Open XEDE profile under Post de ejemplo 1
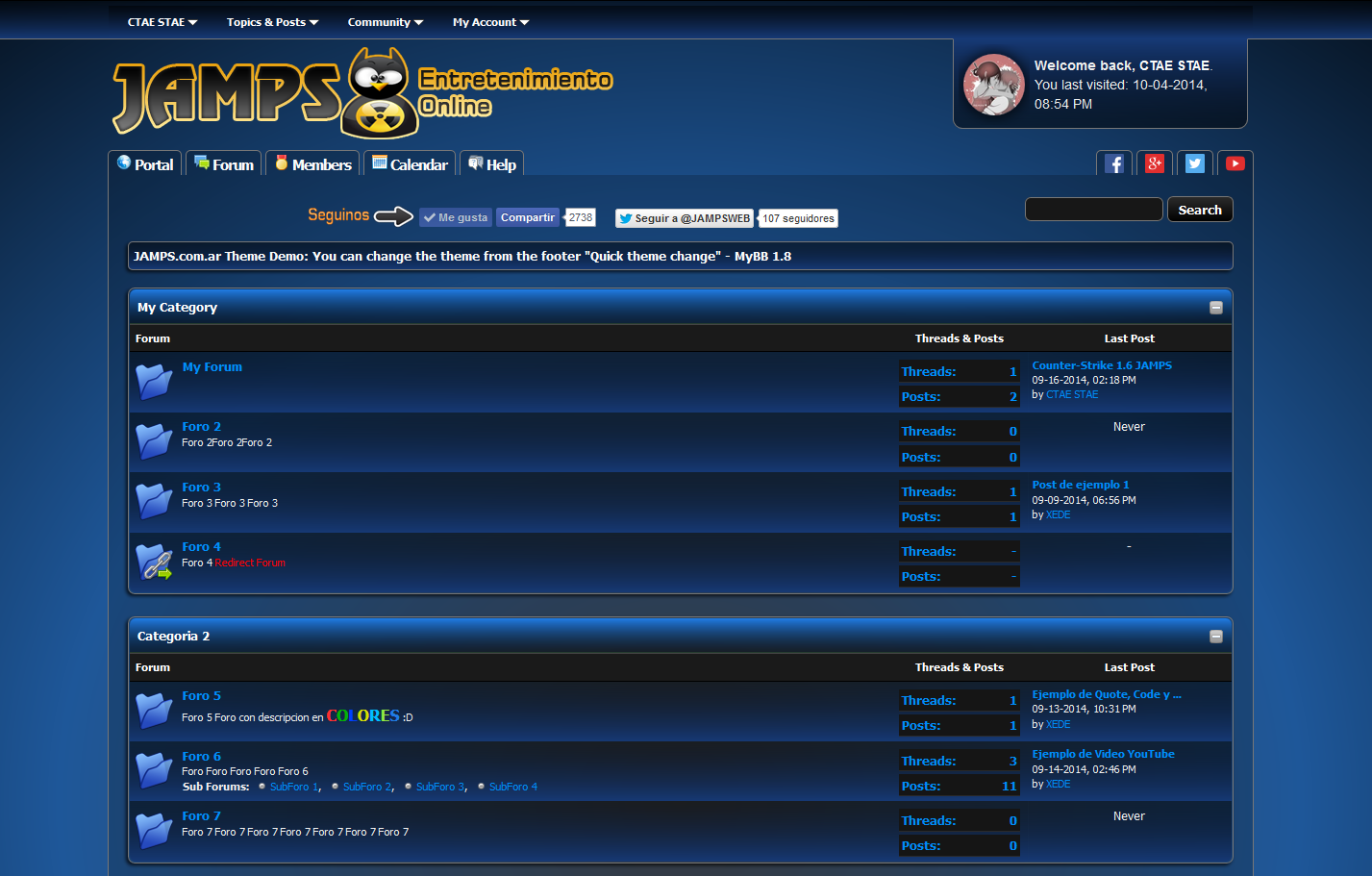 pyautogui.click(x=1059, y=514)
